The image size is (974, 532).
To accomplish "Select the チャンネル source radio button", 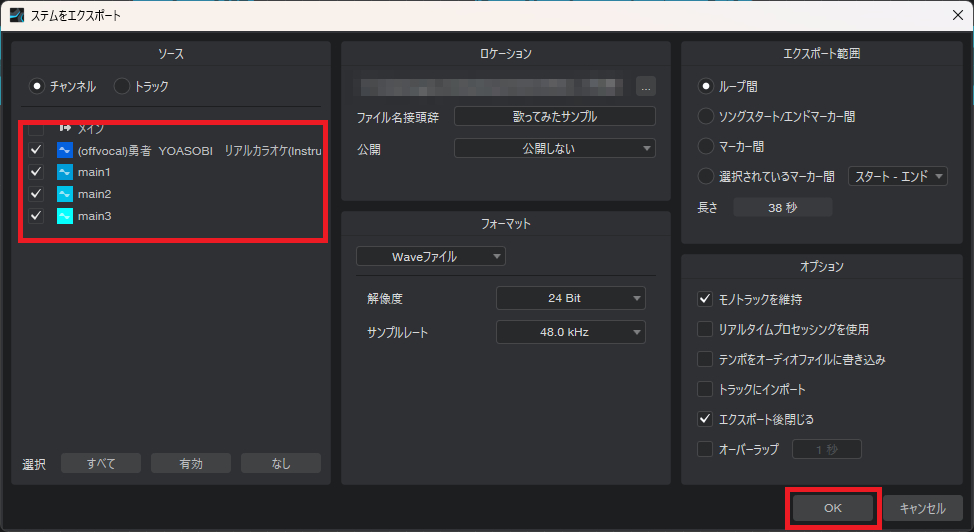I will point(37,86).
